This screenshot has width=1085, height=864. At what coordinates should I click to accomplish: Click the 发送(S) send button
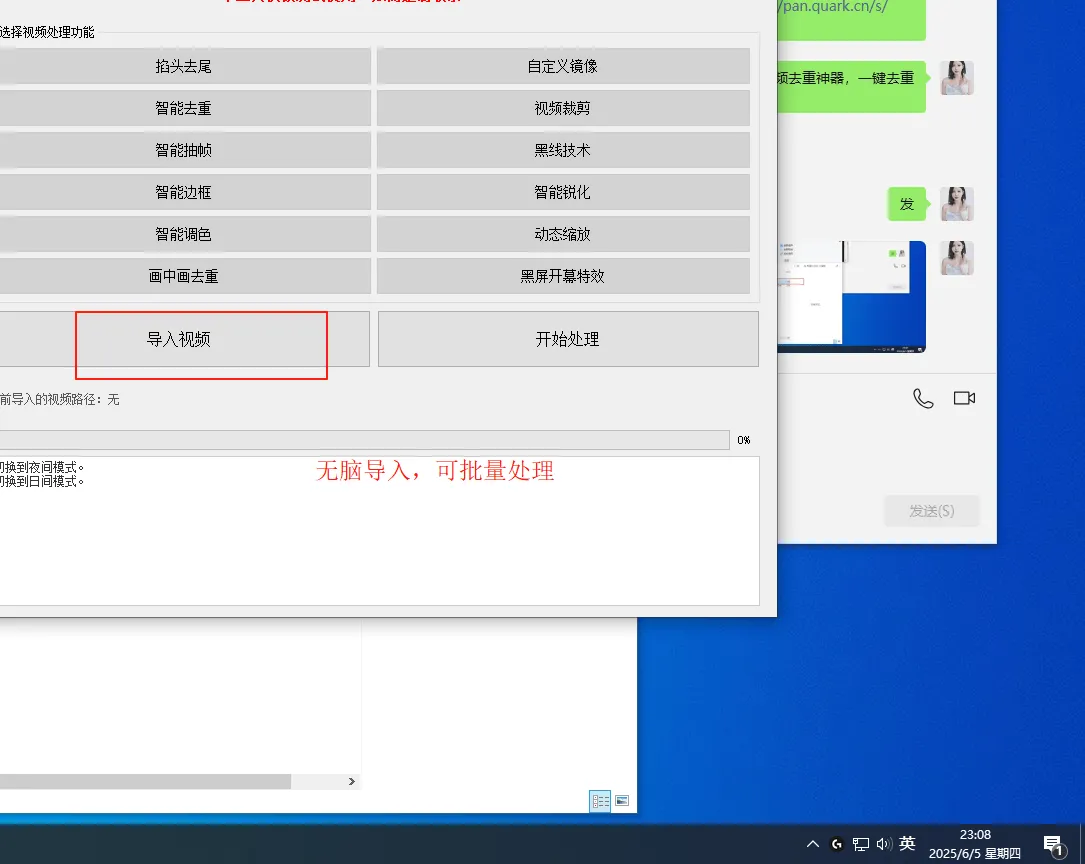(x=931, y=511)
